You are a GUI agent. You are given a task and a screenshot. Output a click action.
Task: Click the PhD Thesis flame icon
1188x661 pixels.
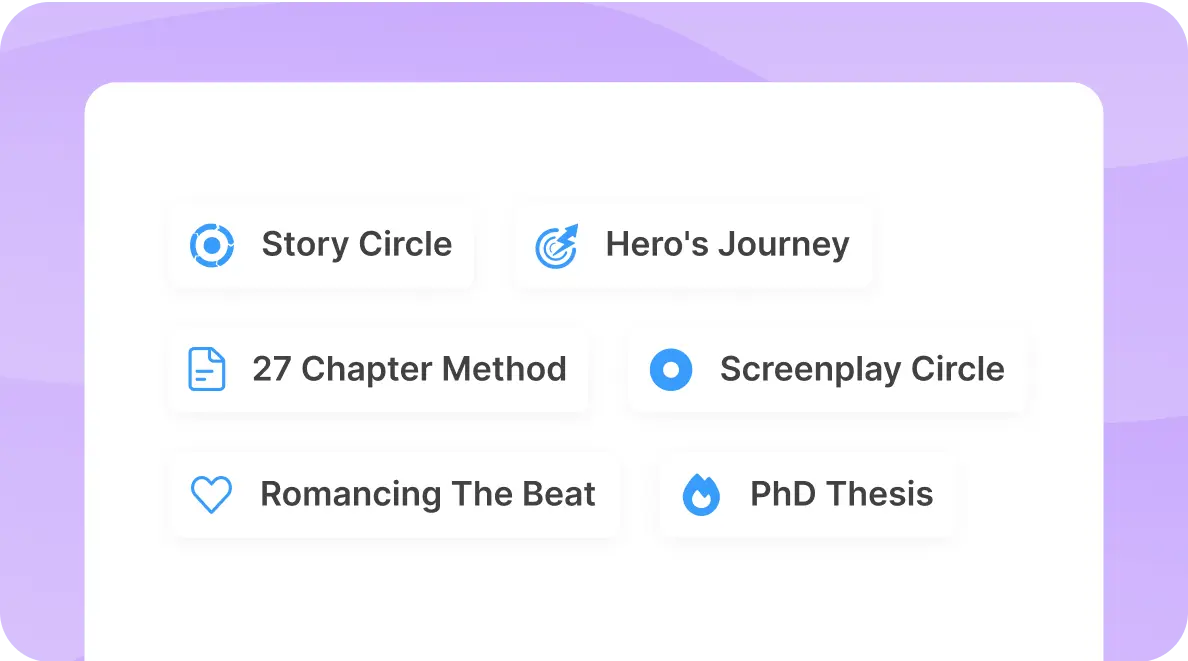point(701,494)
